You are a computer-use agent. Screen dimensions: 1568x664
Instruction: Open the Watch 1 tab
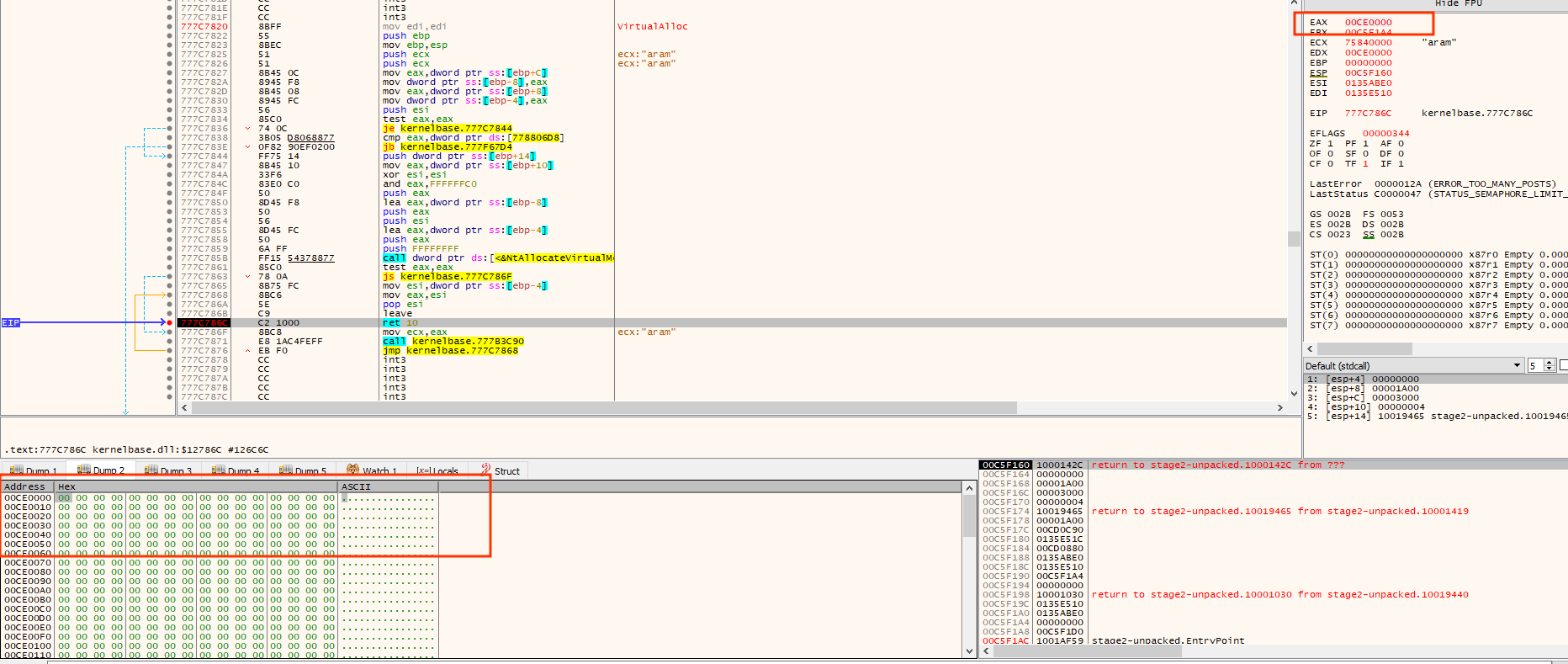coord(372,471)
